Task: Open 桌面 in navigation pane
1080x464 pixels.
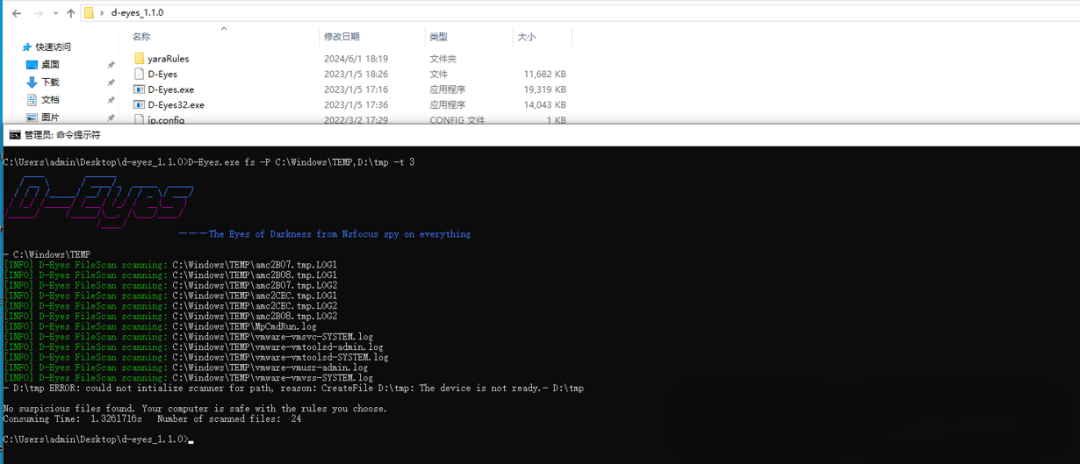Action: (x=50, y=64)
